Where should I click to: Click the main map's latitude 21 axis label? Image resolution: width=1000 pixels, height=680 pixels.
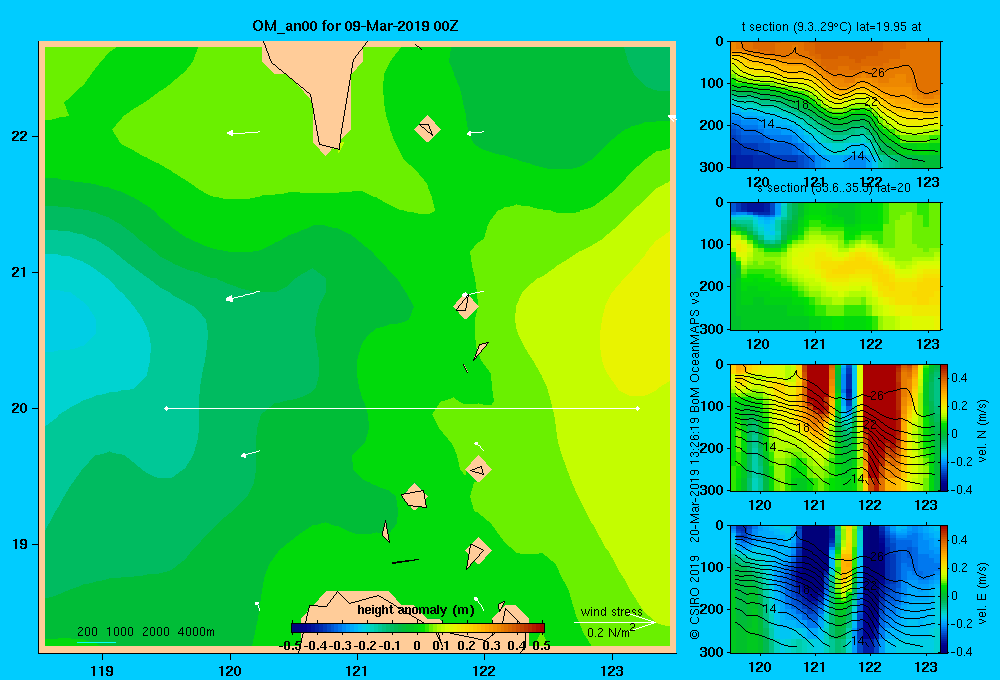20,272
